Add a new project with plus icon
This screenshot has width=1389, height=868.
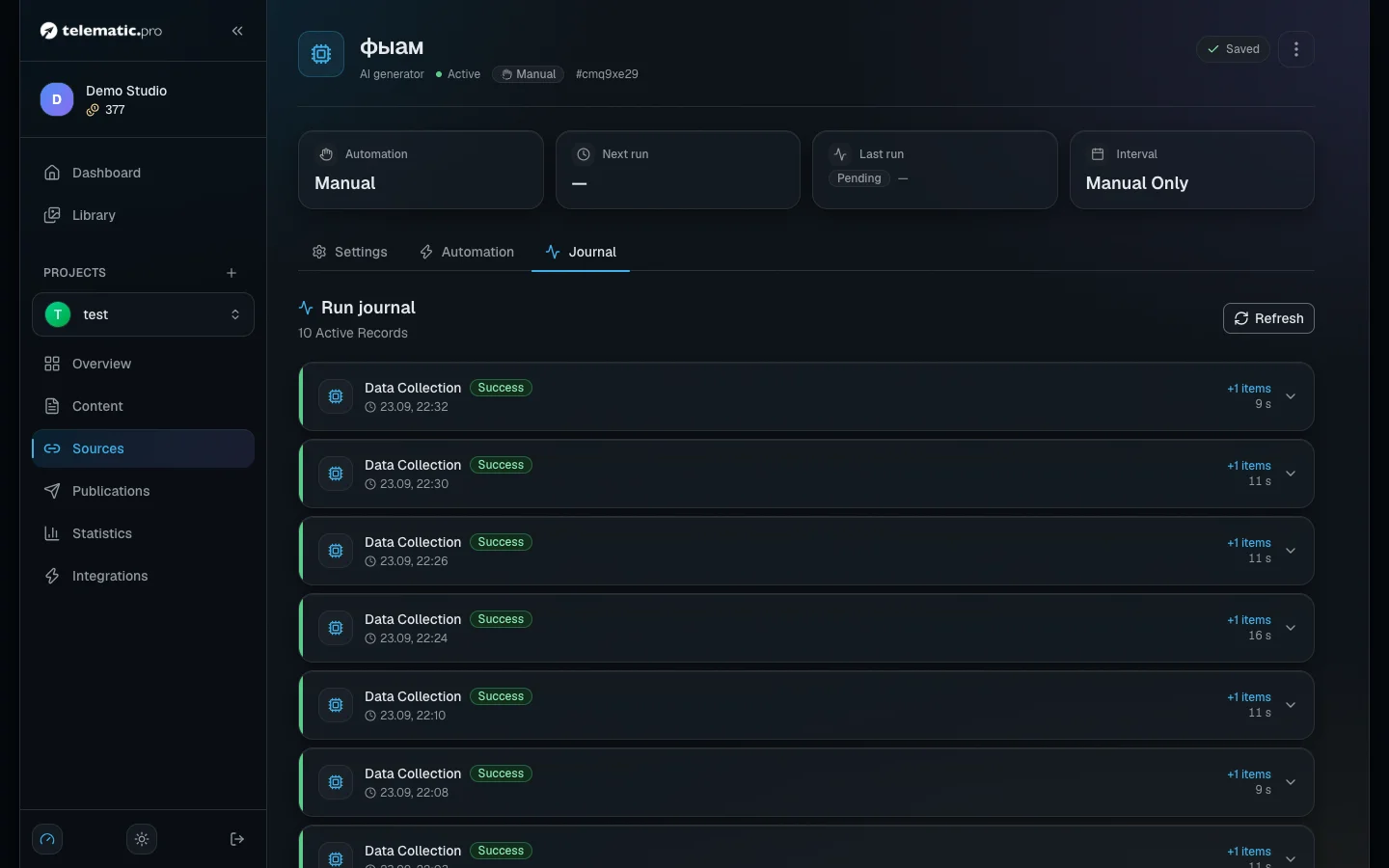[231, 273]
